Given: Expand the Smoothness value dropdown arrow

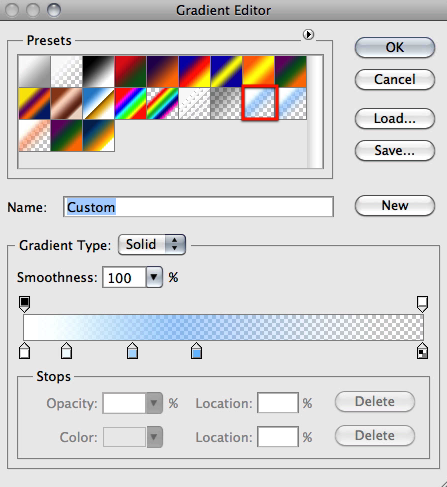Looking at the screenshot, I should [154, 277].
